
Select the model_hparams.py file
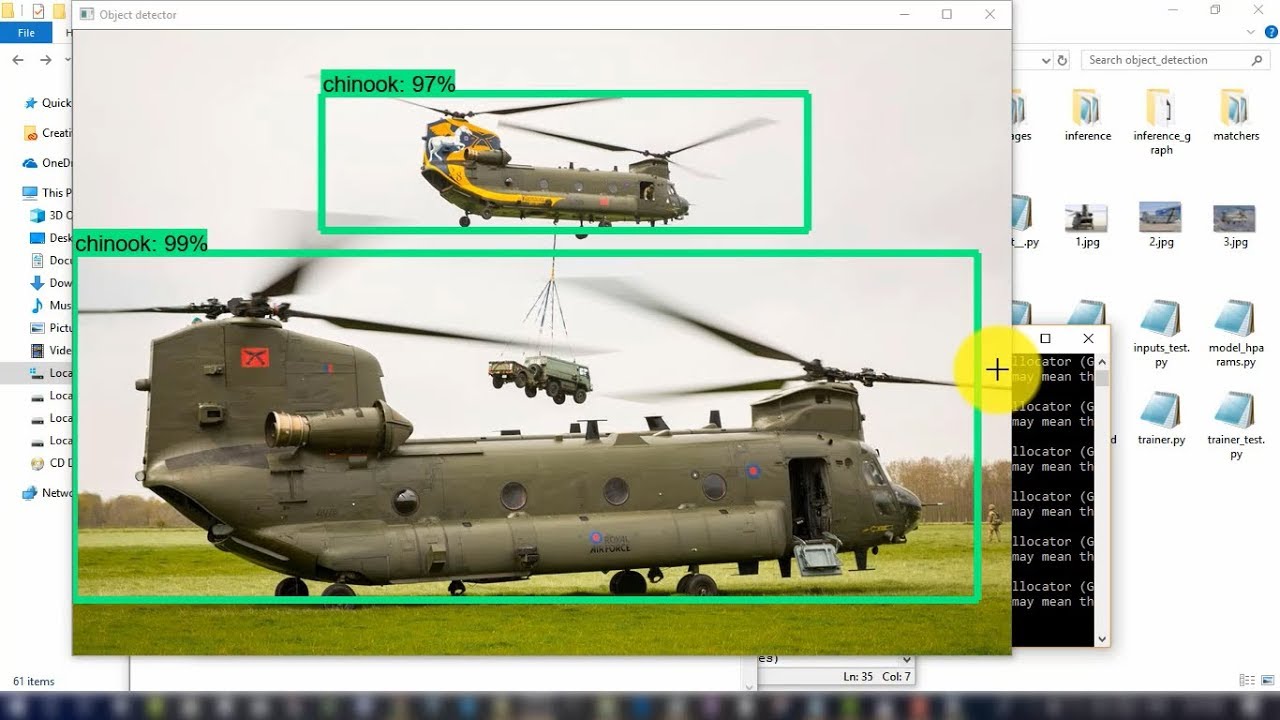(x=1236, y=322)
